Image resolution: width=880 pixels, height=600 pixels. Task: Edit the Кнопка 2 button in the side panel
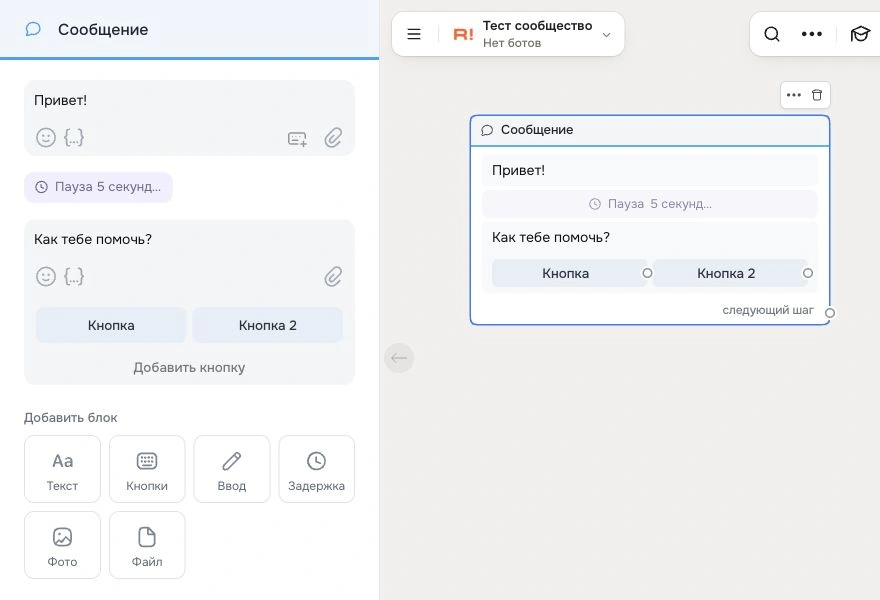point(268,325)
